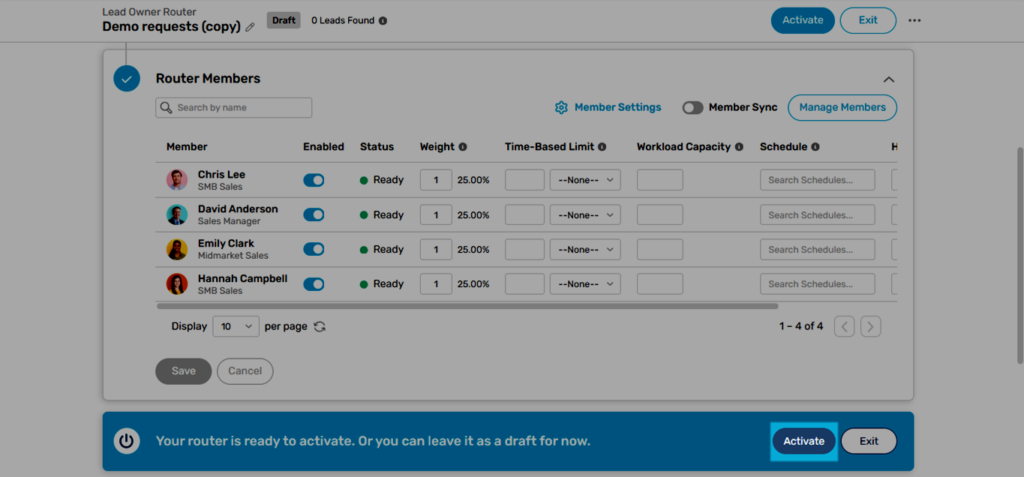Click the Manage Members button
Screen dimensions: 1024x477
[x=842, y=107]
